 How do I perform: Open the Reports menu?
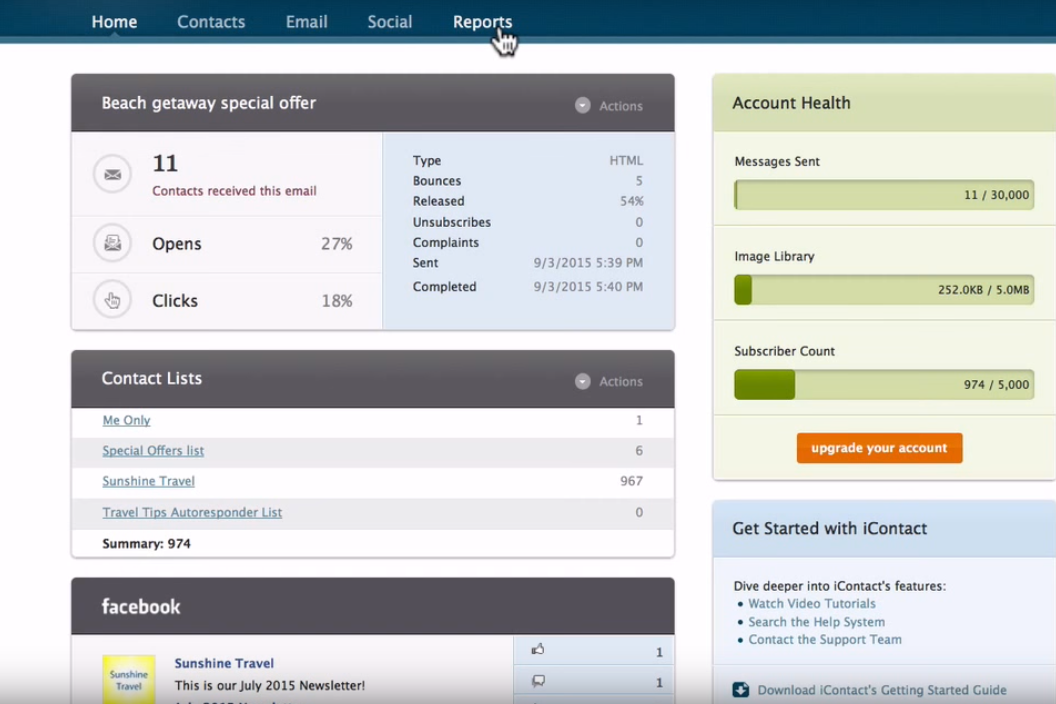coord(482,22)
